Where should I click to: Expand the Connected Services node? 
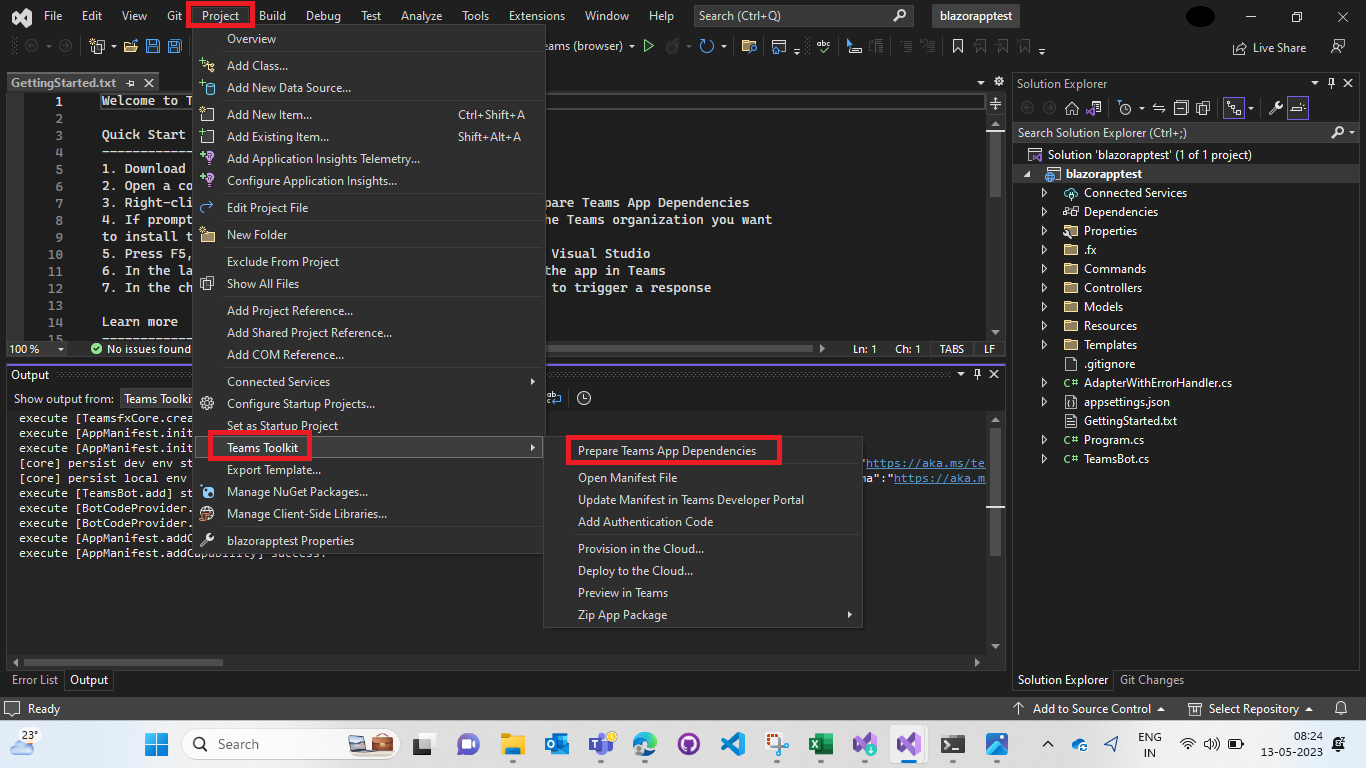point(1044,193)
